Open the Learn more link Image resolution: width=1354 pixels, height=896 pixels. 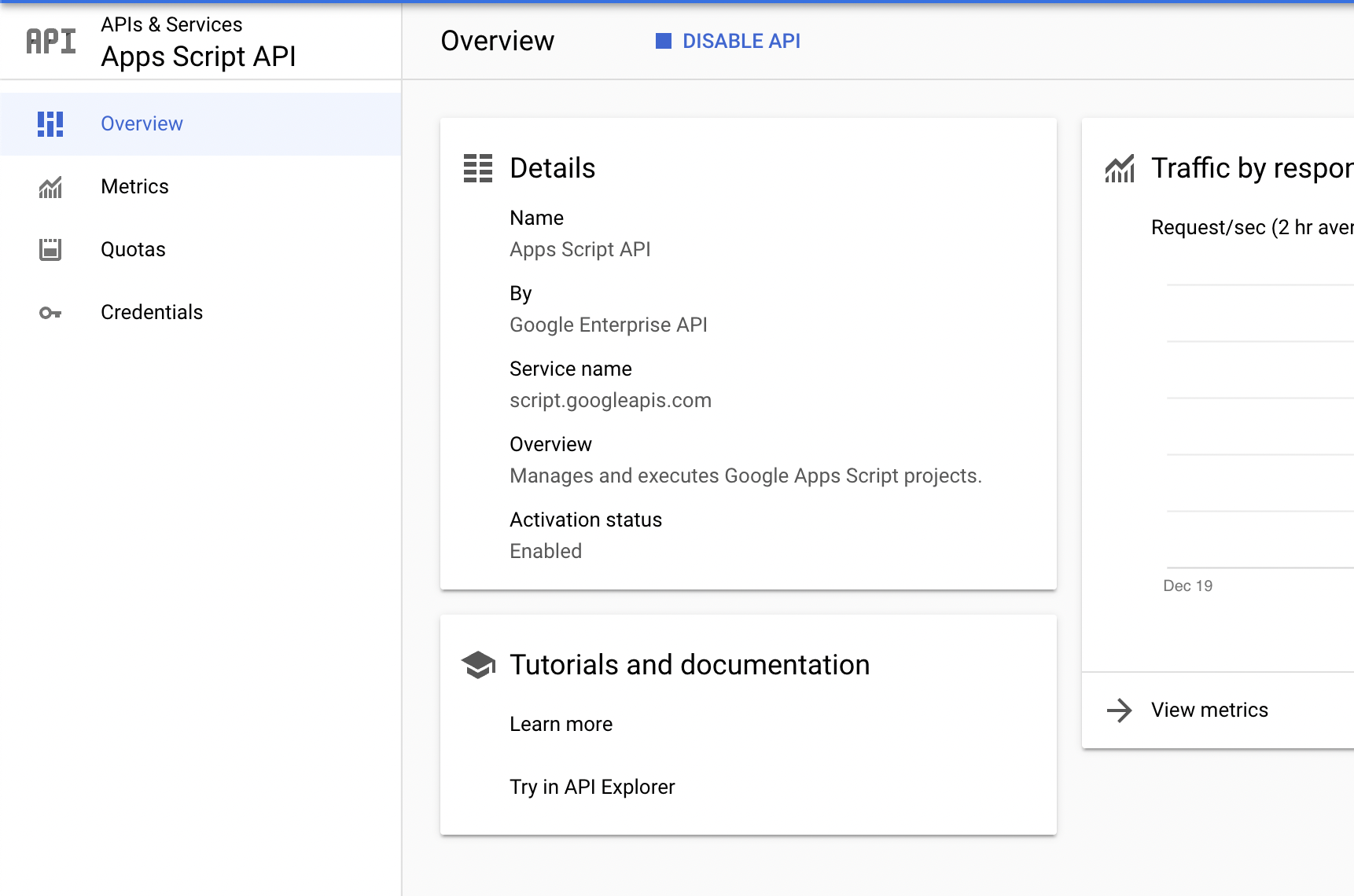coord(561,724)
